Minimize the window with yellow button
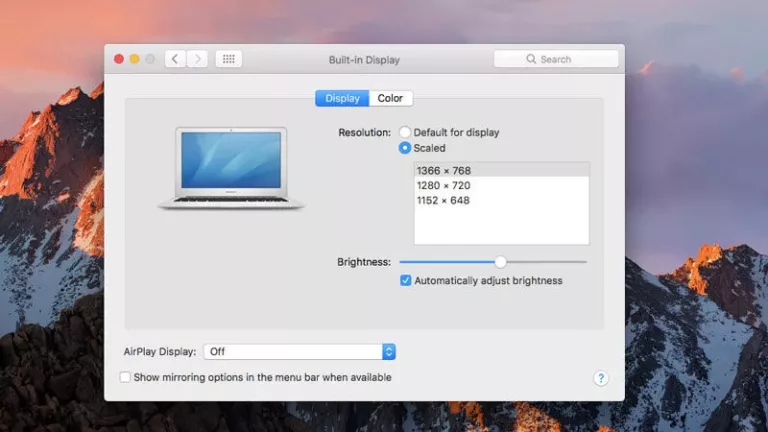The height and width of the screenshot is (432, 768). coord(135,59)
